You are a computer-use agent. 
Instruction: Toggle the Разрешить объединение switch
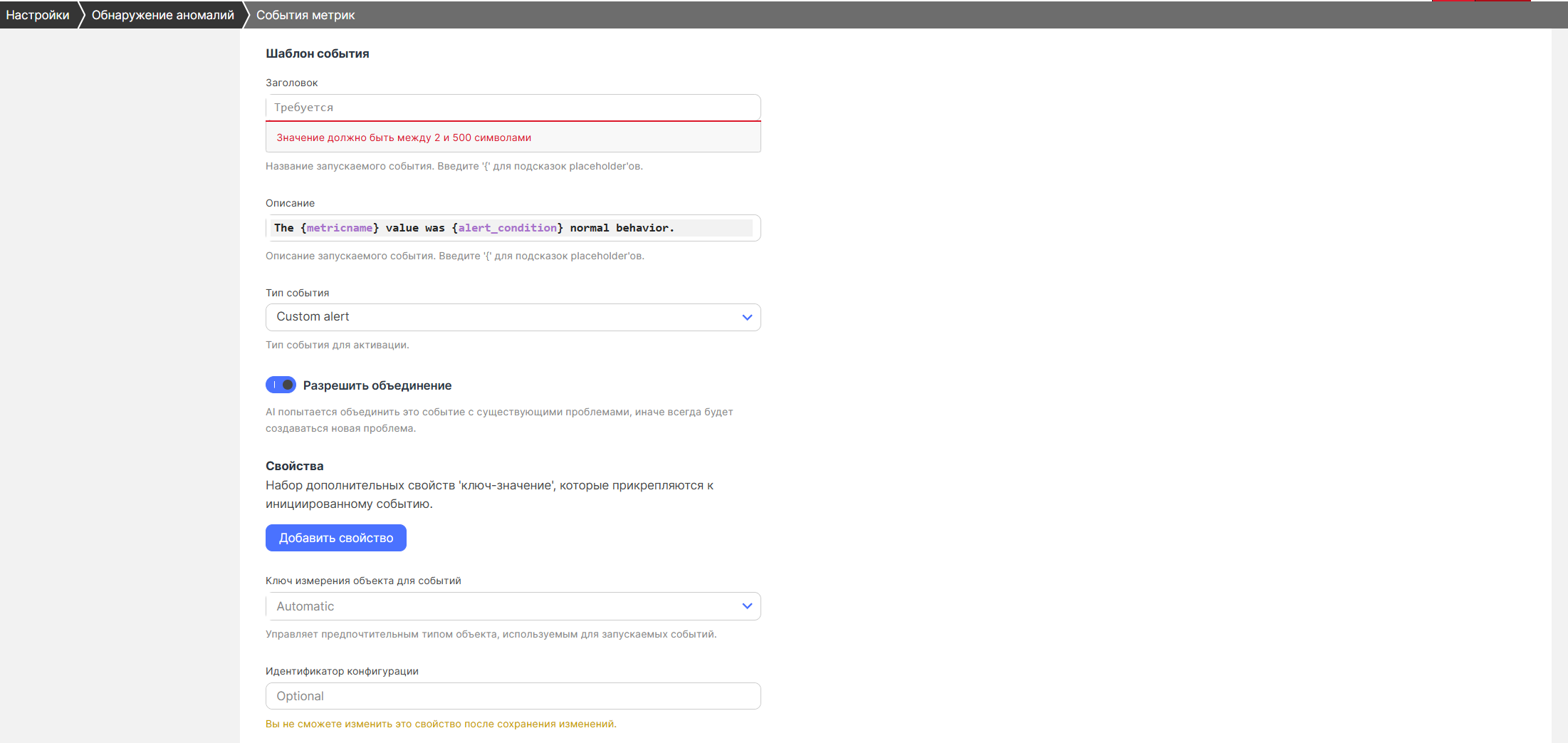pos(281,385)
